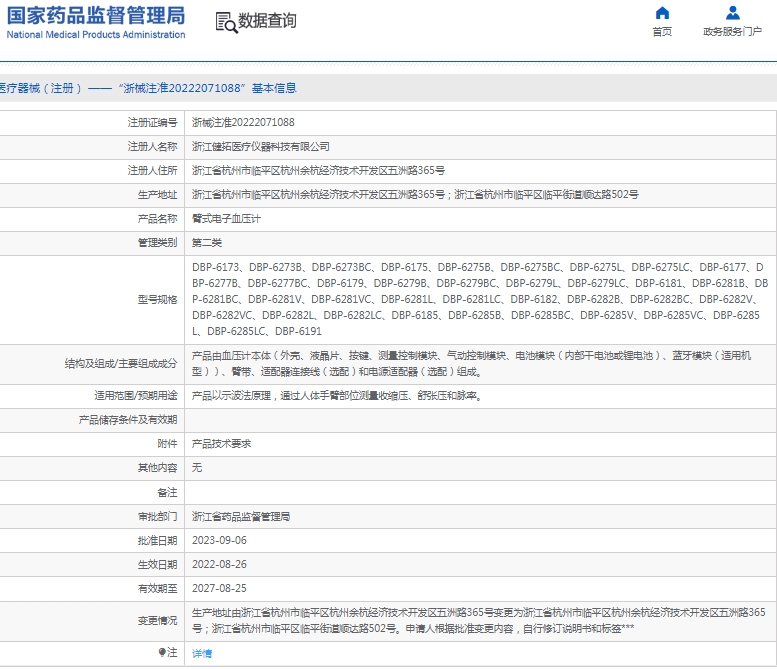The height and width of the screenshot is (669, 777).
Task: Click the 审批部门 row label
Action: click(157, 517)
